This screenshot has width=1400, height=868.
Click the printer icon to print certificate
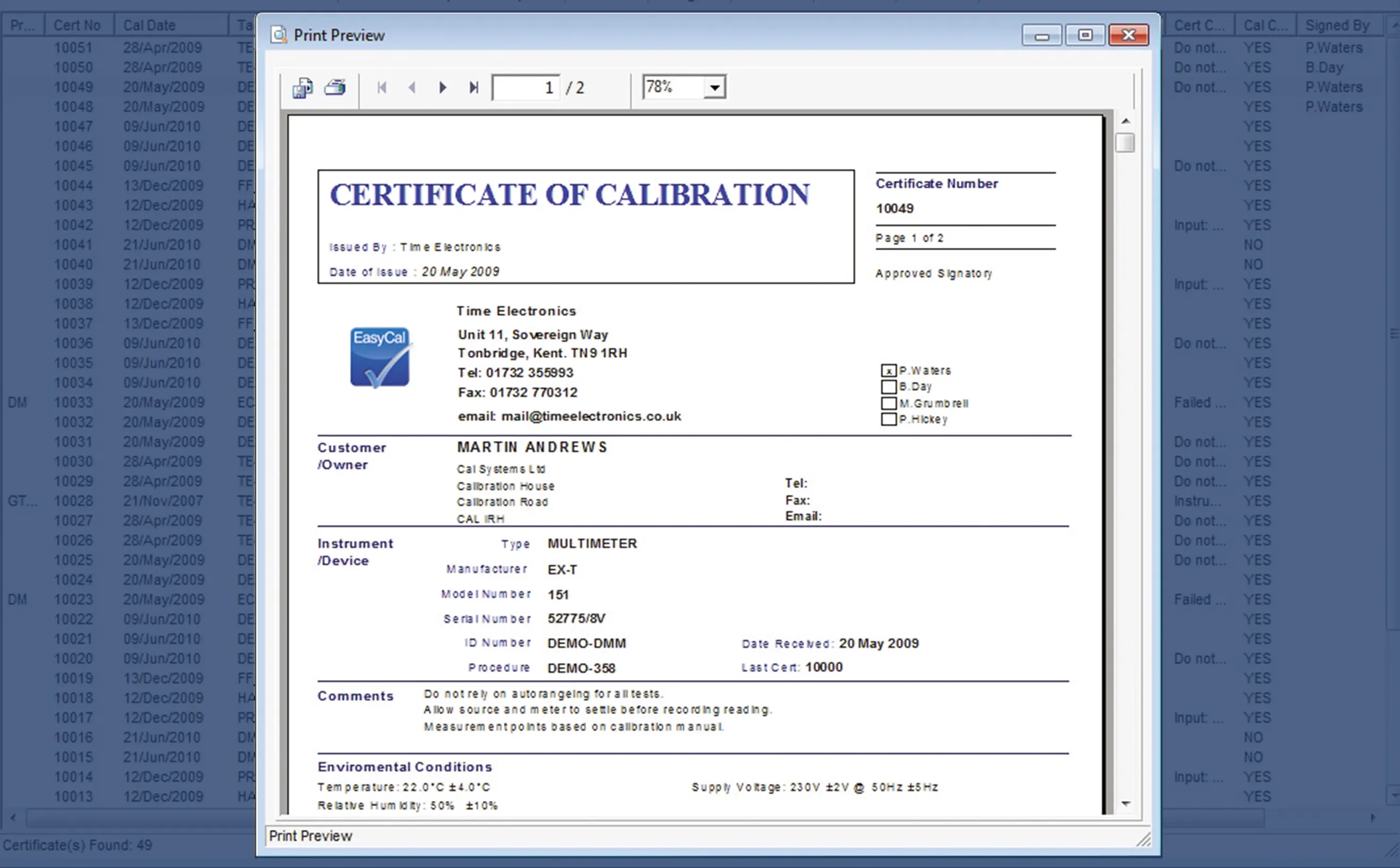point(335,88)
